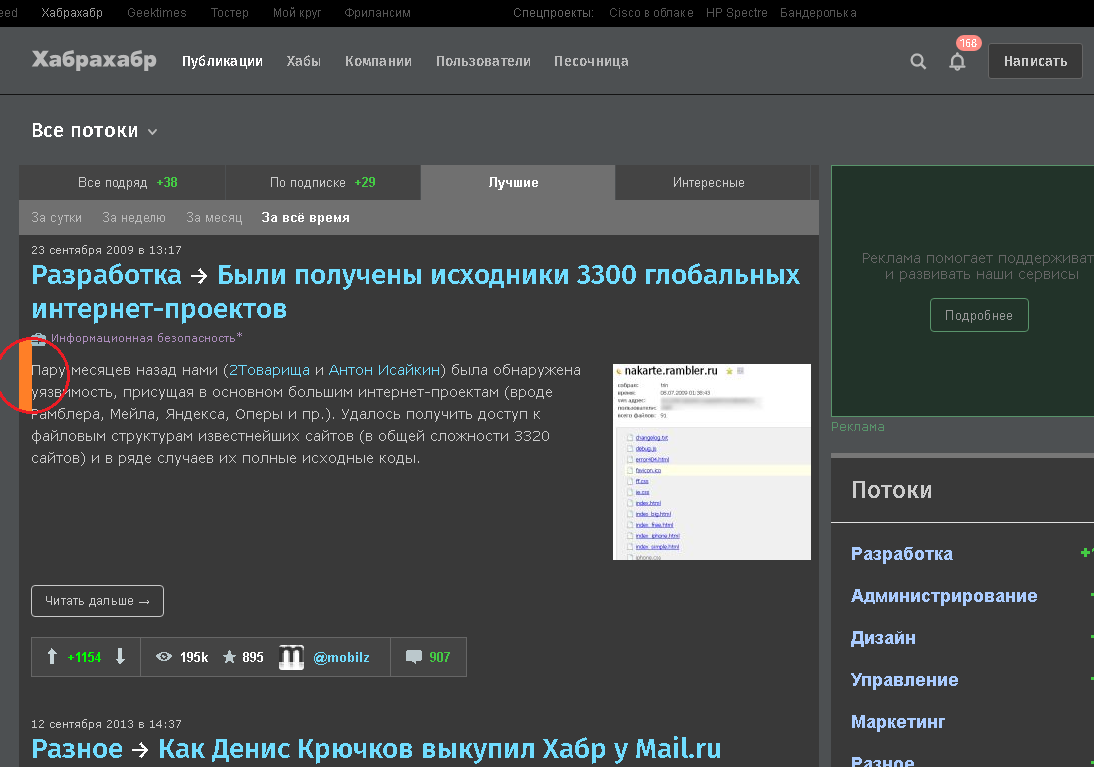Click the Читать дальше button
1094x767 pixels.
tap(97, 601)
